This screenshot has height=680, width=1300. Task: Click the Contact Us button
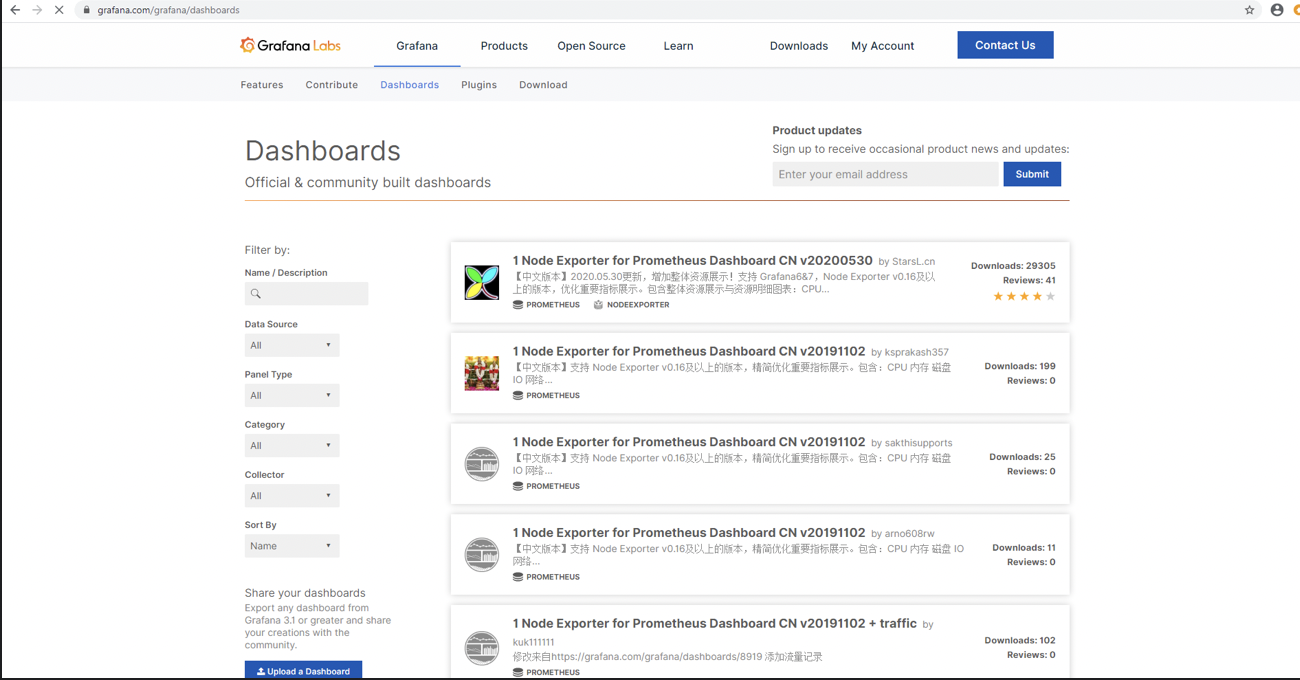[1005, 45]
